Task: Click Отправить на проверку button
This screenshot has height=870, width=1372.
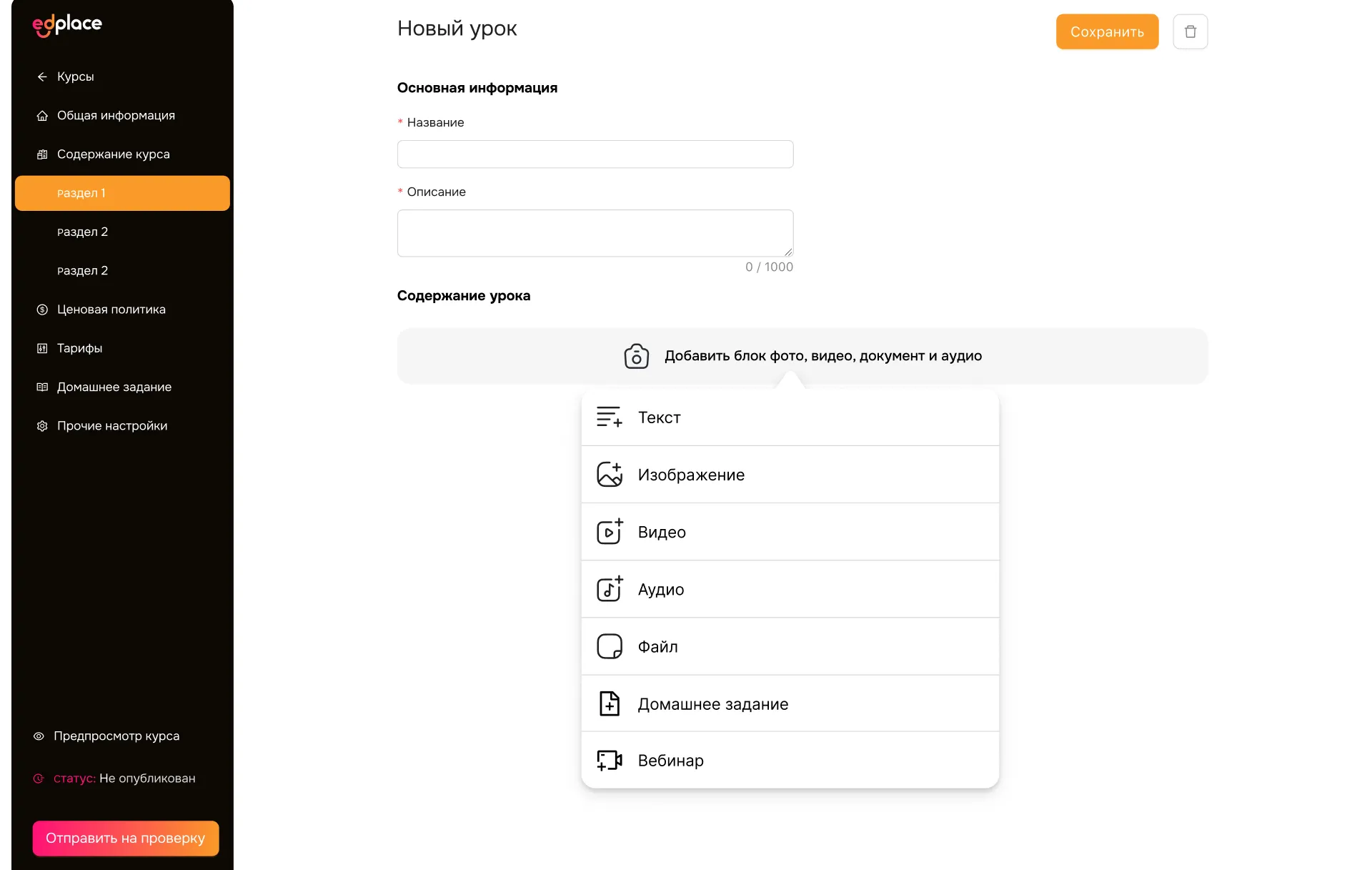Action: [126, 838]
